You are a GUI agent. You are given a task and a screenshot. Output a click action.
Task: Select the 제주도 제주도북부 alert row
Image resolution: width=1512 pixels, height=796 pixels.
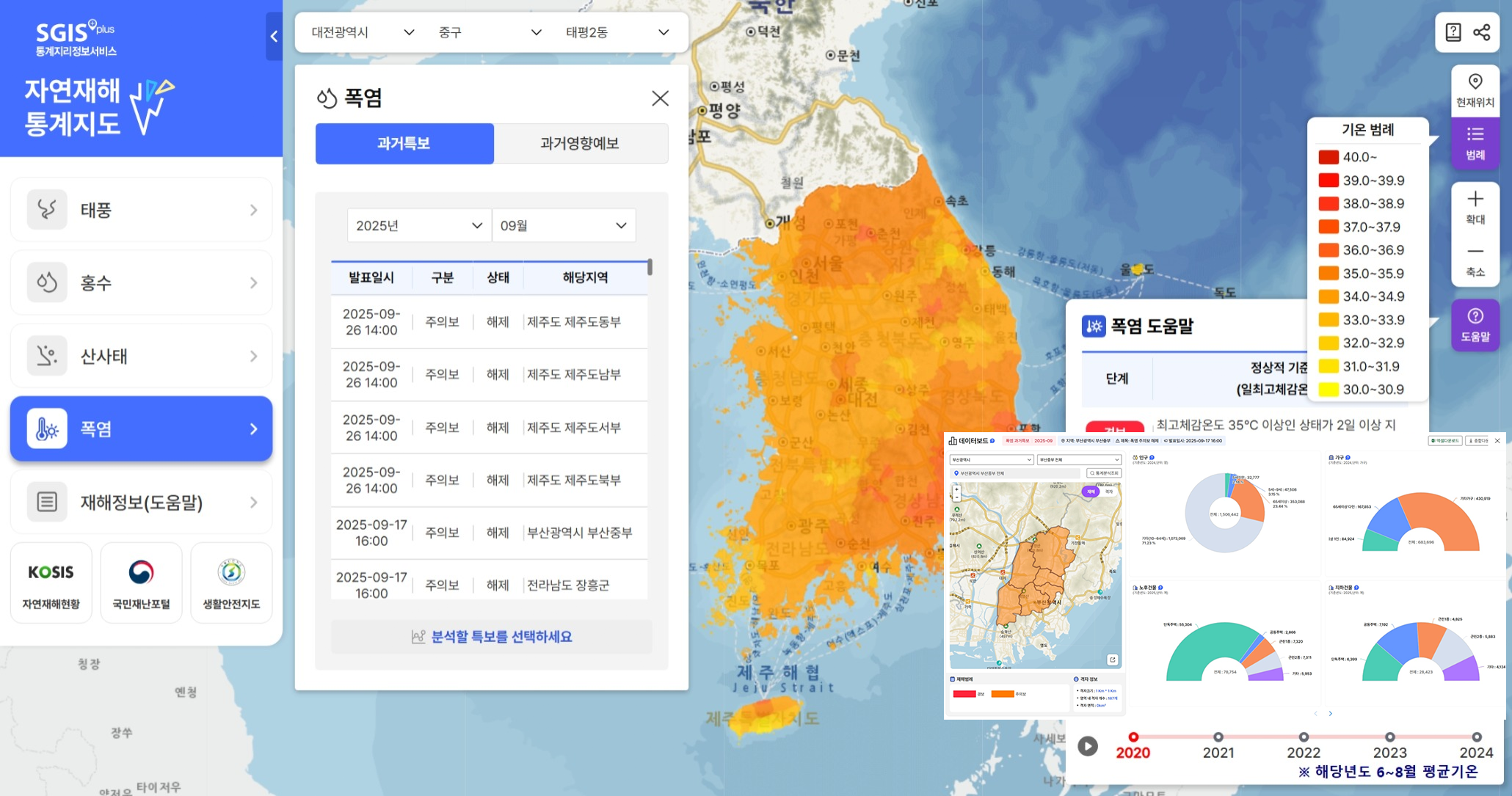pyautogui.click(x=489, y=480)
